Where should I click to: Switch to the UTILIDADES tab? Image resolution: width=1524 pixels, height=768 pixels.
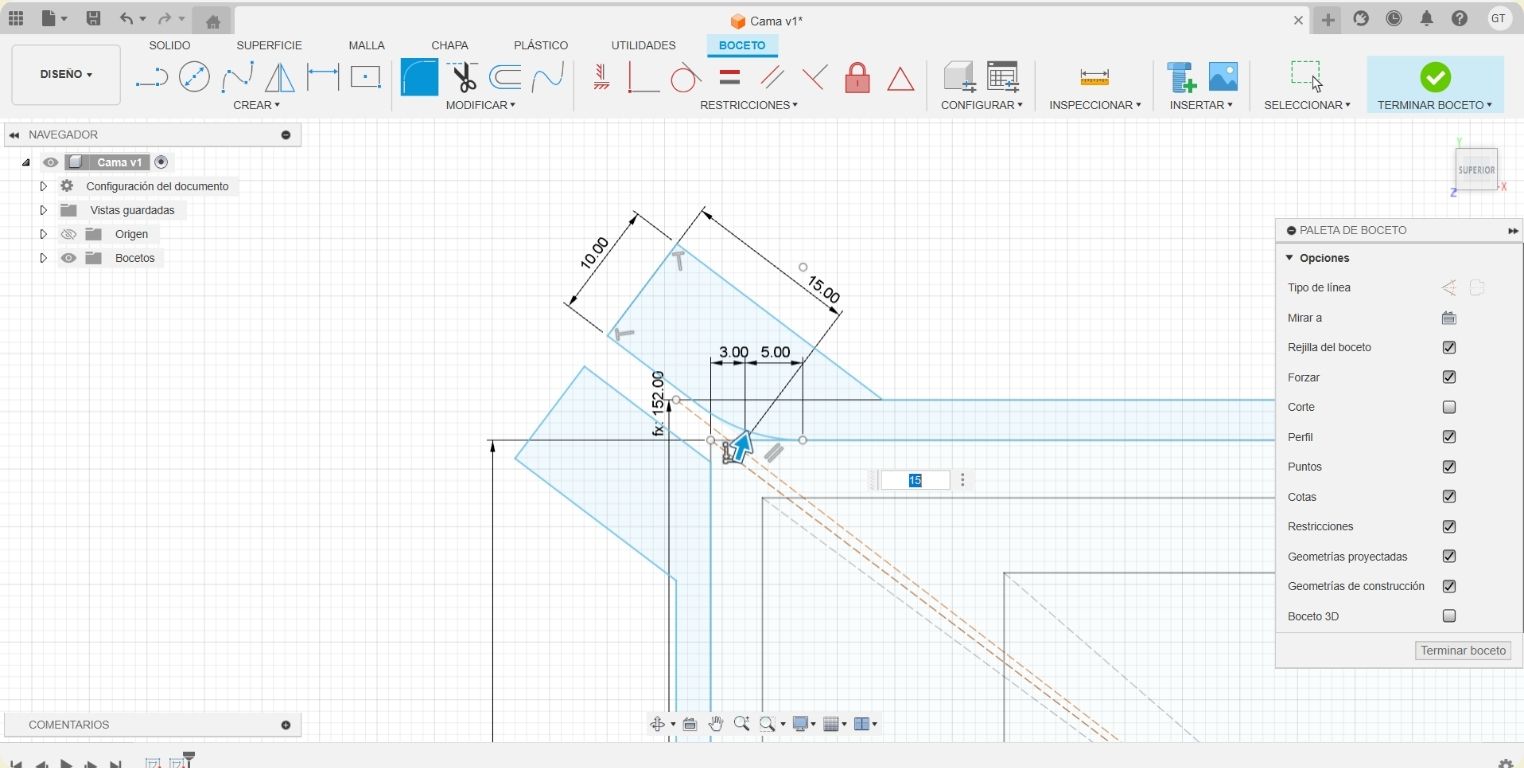pos(643,45)
